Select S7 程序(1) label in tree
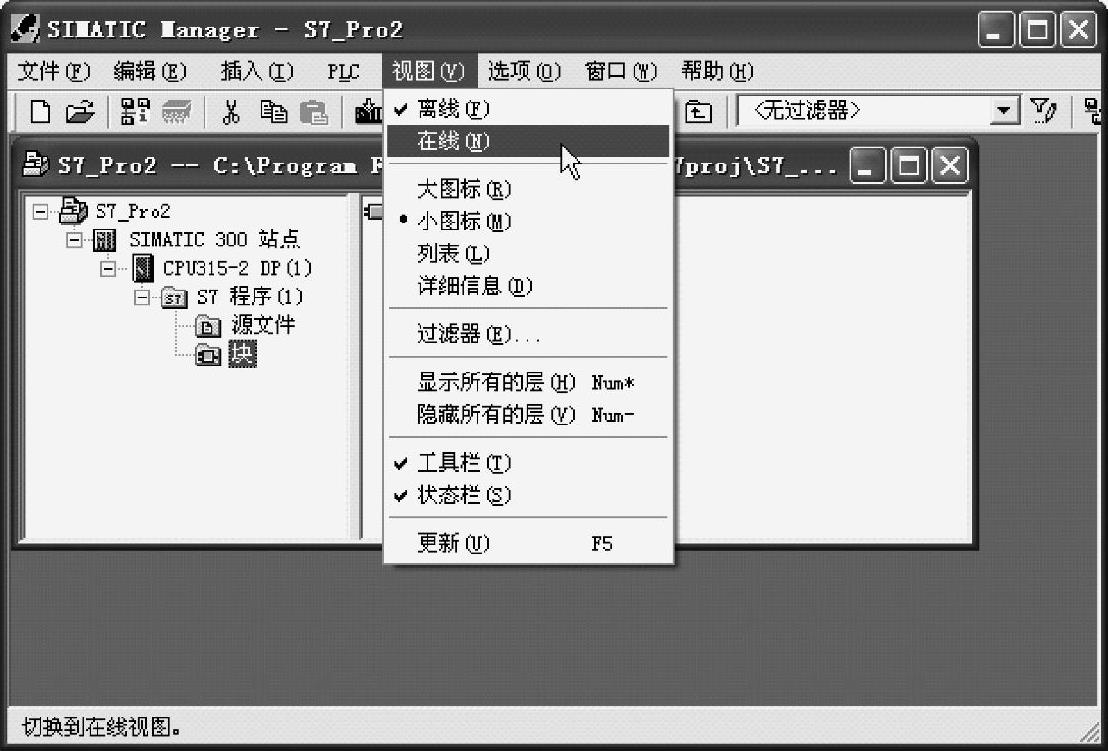 click(x=249, y=297)
